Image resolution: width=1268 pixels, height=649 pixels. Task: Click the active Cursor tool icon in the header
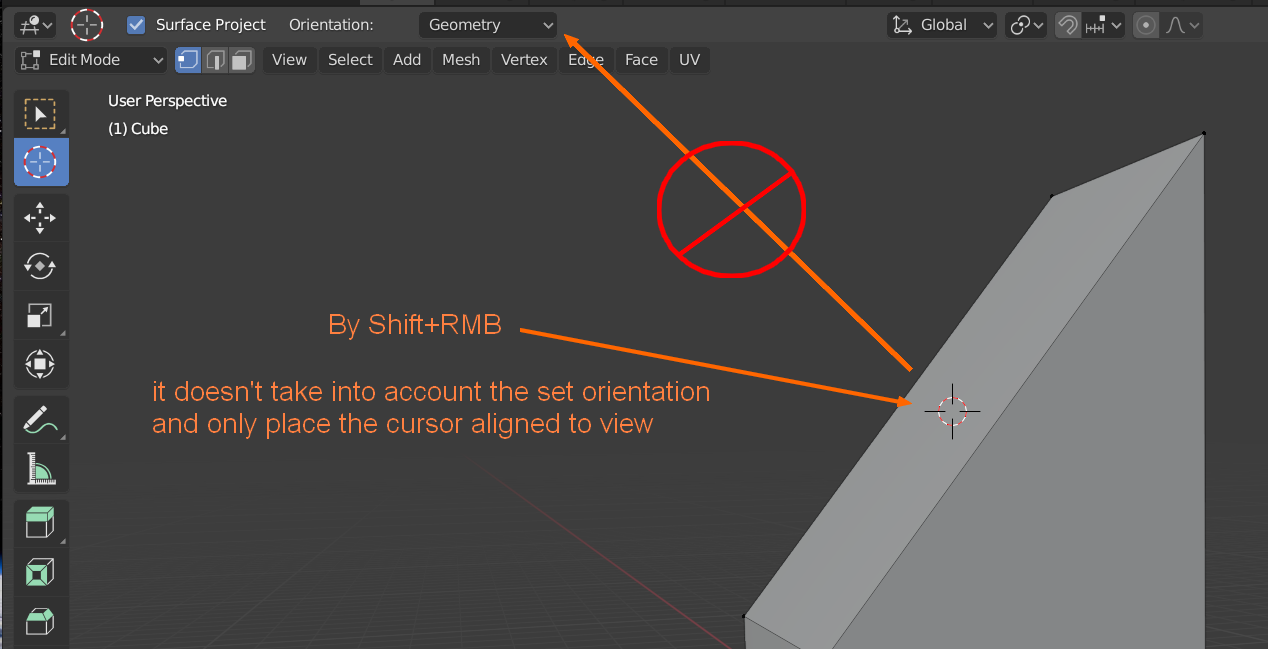tap(88, 24)
